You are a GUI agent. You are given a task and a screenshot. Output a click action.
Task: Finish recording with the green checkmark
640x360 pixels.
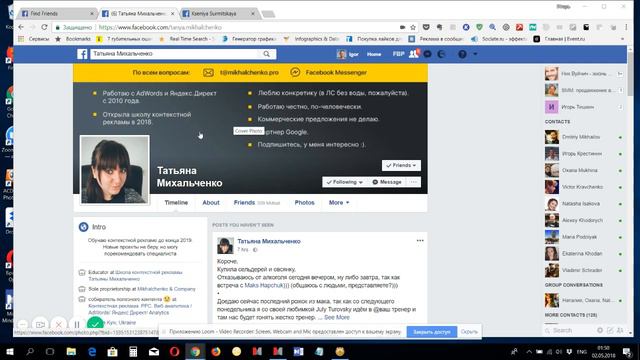click(x=95, y=325)
